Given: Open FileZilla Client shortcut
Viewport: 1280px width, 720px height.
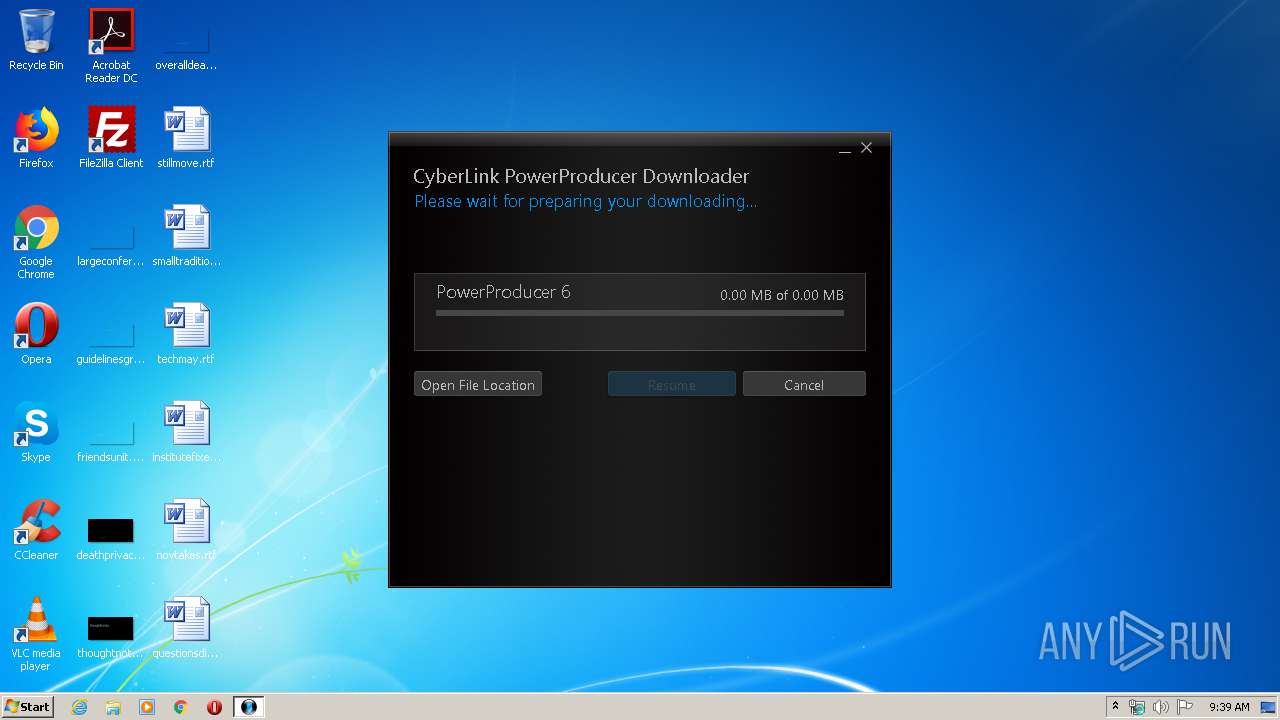Looking at the screenshot, I should (111, 138).
